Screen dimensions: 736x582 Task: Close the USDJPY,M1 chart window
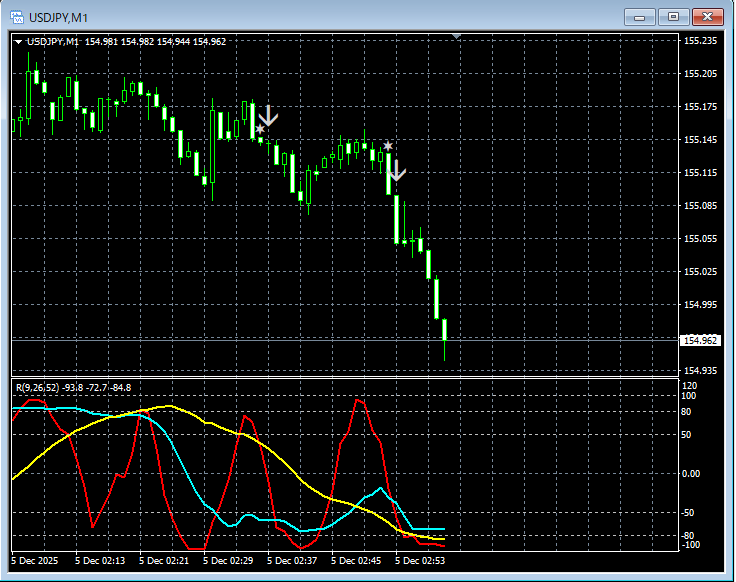(707, 16)
